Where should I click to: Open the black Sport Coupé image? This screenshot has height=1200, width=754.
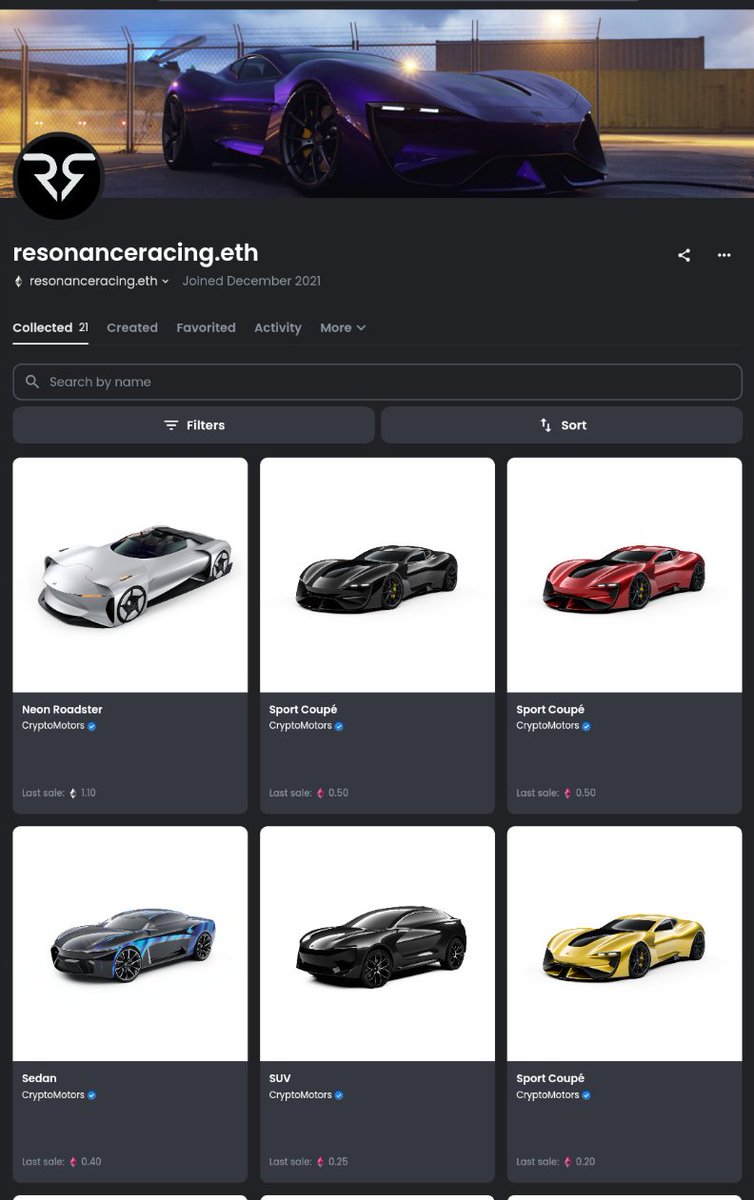[377, 575]
